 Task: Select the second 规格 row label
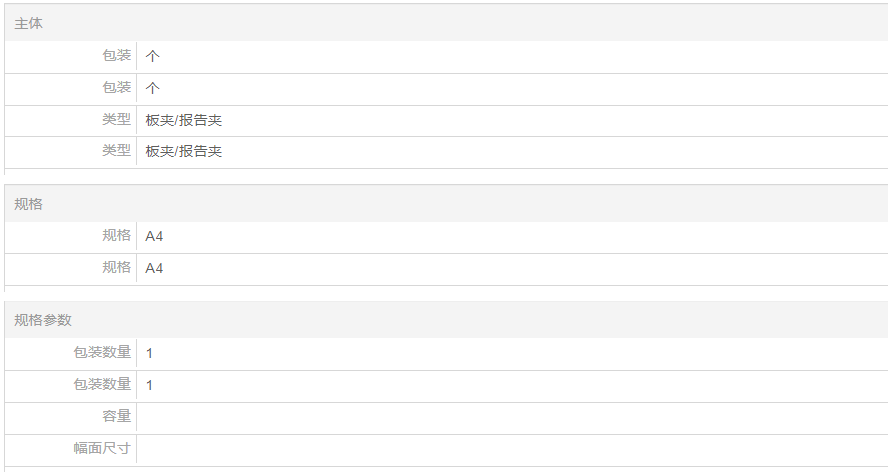click(116, 268)
